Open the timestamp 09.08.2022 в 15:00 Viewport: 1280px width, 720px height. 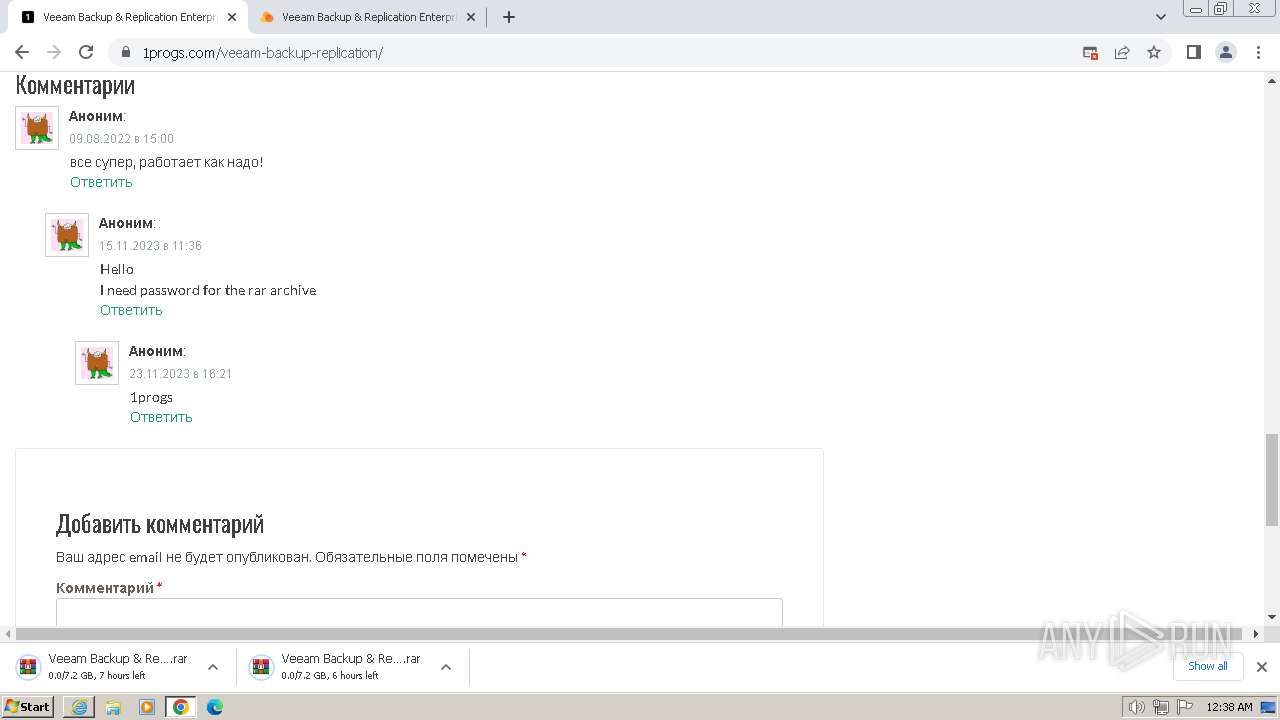121,139
